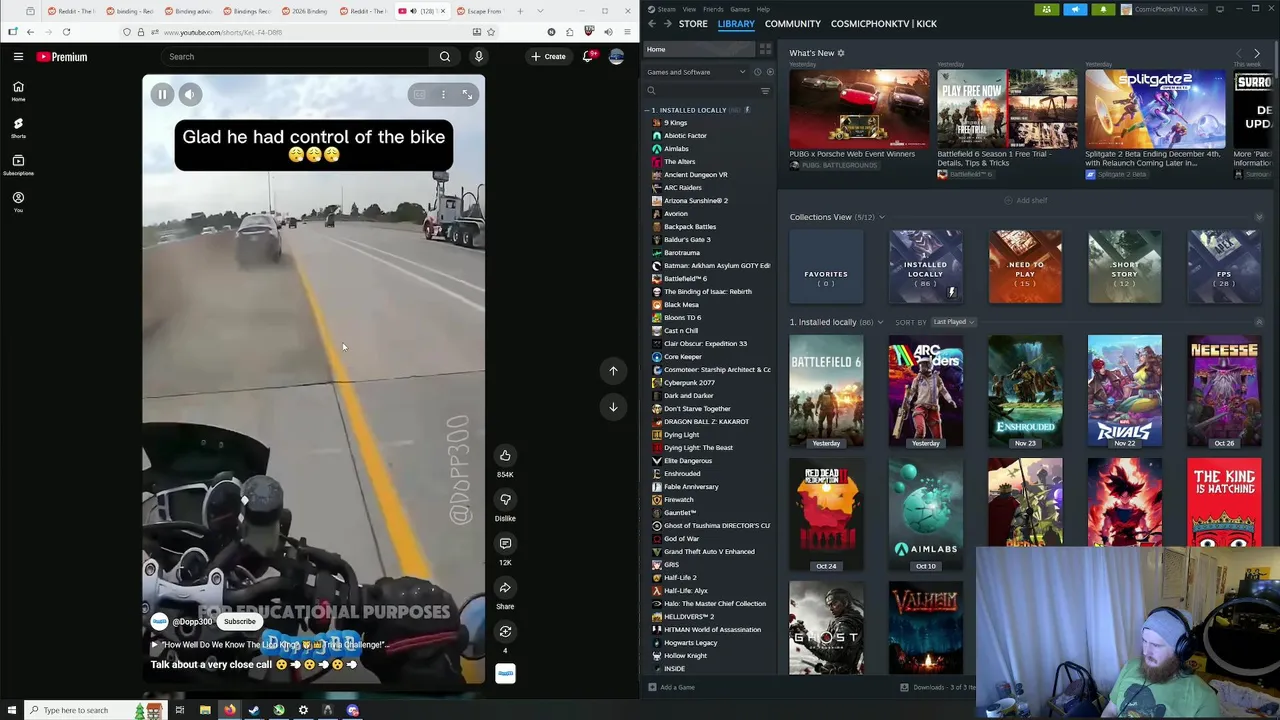The height and width of the screenshot is (720, 1280).
Task: Go to the Steam STORE tab
Action: pos(693,24)
